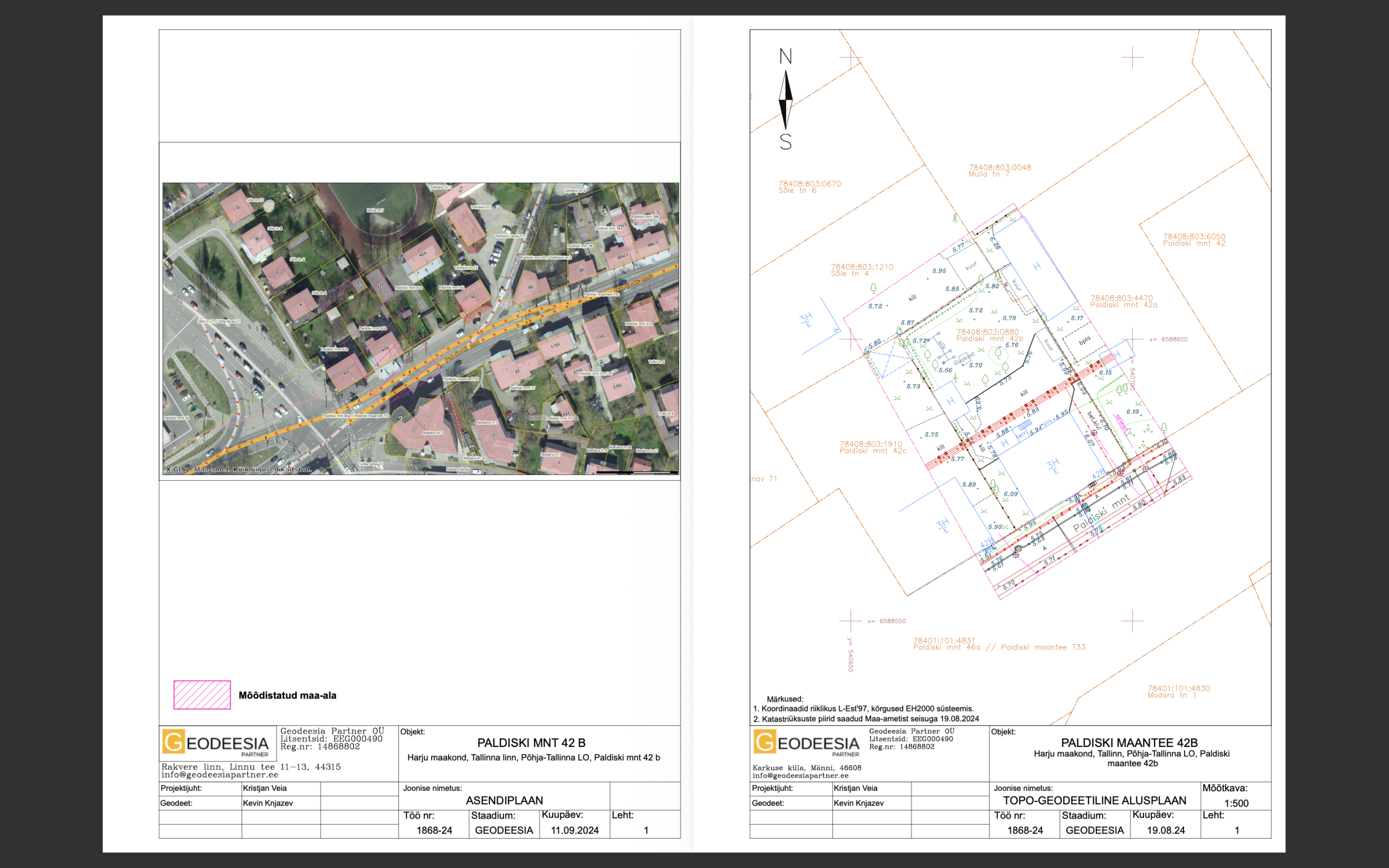Click the Märkused notes heading
Viewport: 1389px width, 868px height.
785,699
